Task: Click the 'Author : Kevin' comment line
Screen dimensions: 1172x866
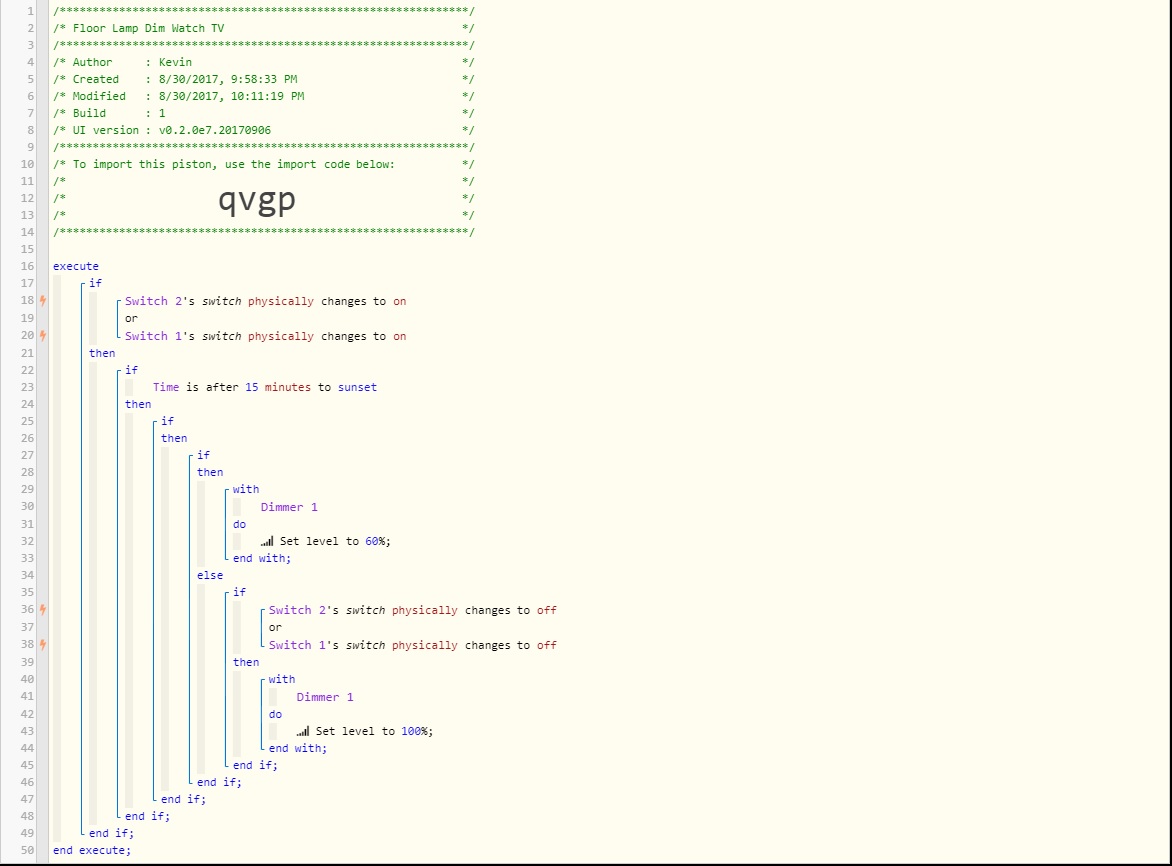Action: [132, 62]
